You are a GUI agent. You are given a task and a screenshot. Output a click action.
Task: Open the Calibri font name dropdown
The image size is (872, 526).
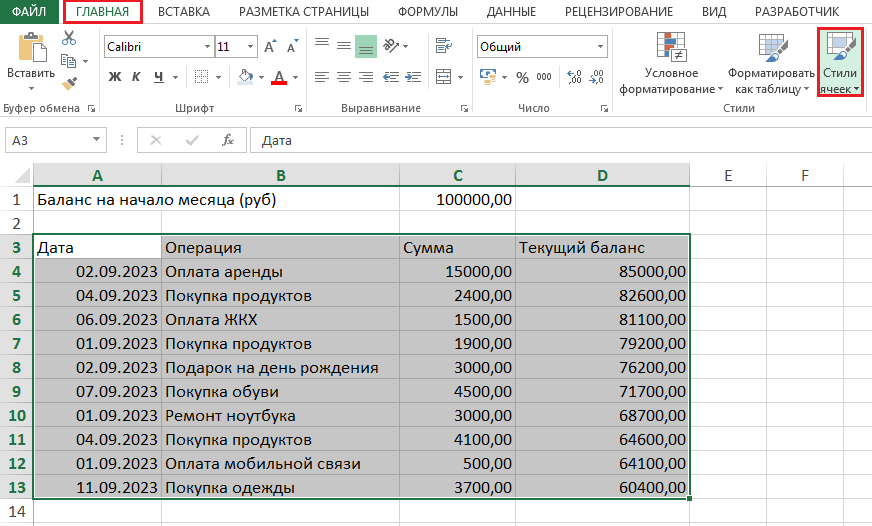coord(207,47)
